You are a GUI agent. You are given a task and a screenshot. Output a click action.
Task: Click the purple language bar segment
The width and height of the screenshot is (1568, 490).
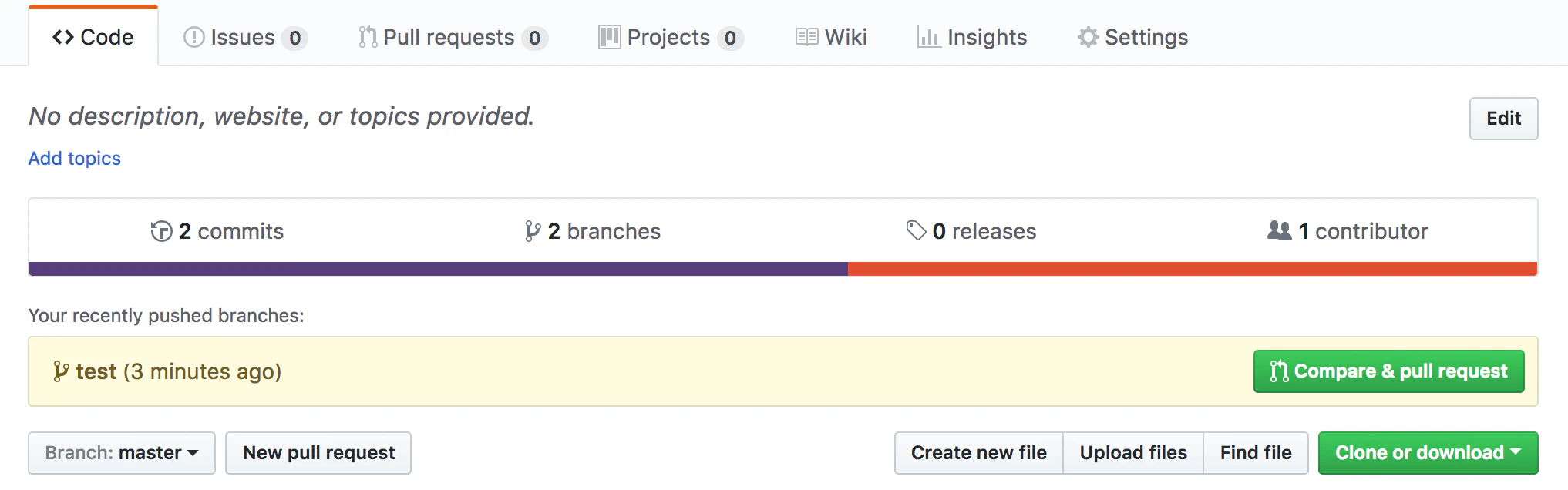point(439,269)
